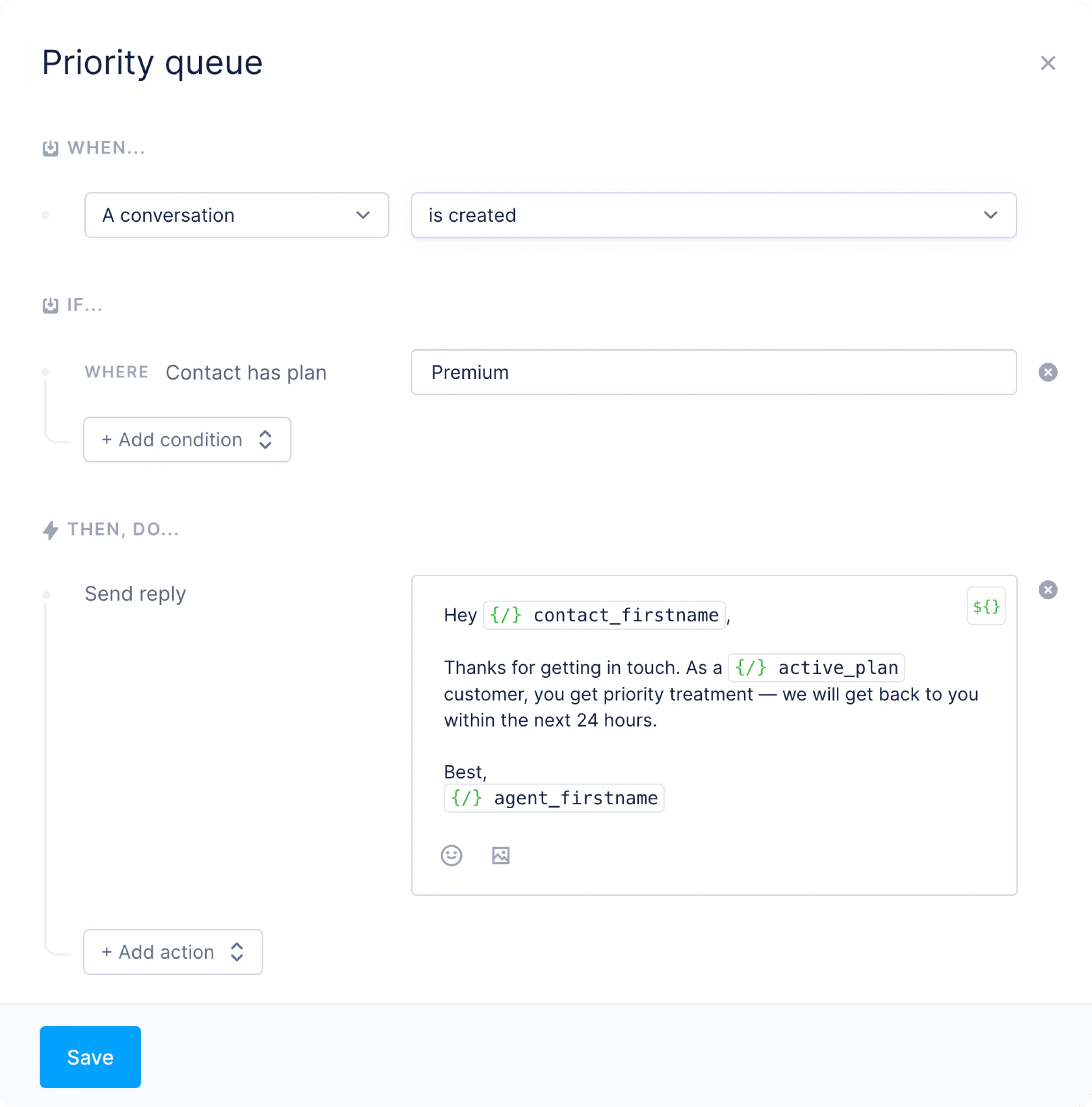Screen dimensions: 1092x1107
Task: Click the THEN, DO lightning bolt icon
Action: (50, 530)
